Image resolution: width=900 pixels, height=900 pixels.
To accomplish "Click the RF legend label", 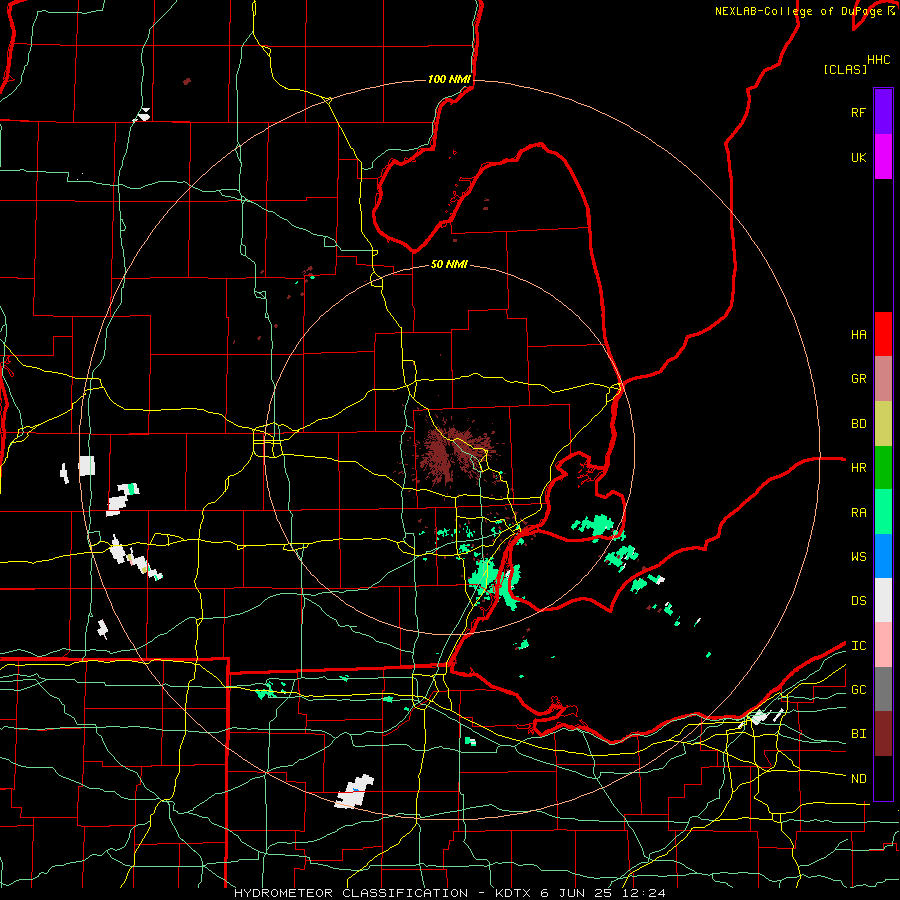I will (x=859, y=112).
